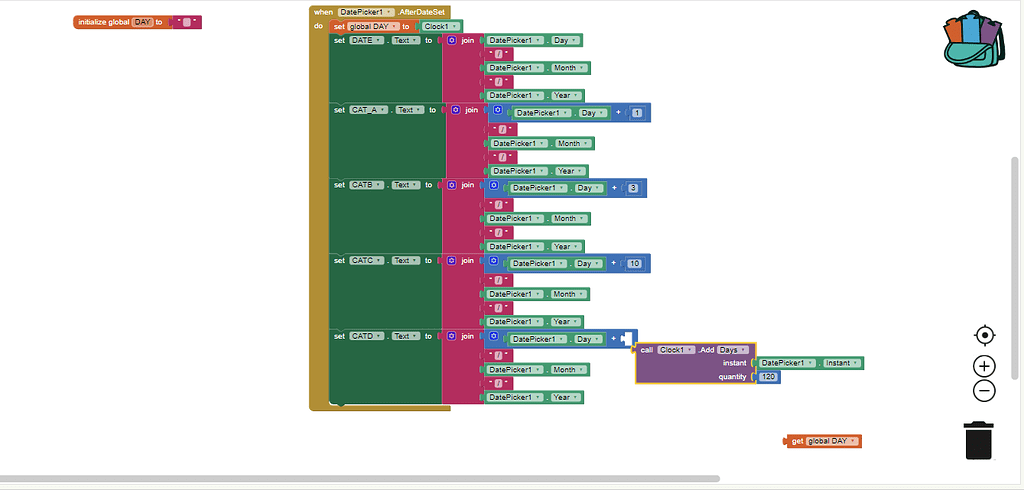Click the trash can icon
This screenshot has height=490, width=1024.
979,440
